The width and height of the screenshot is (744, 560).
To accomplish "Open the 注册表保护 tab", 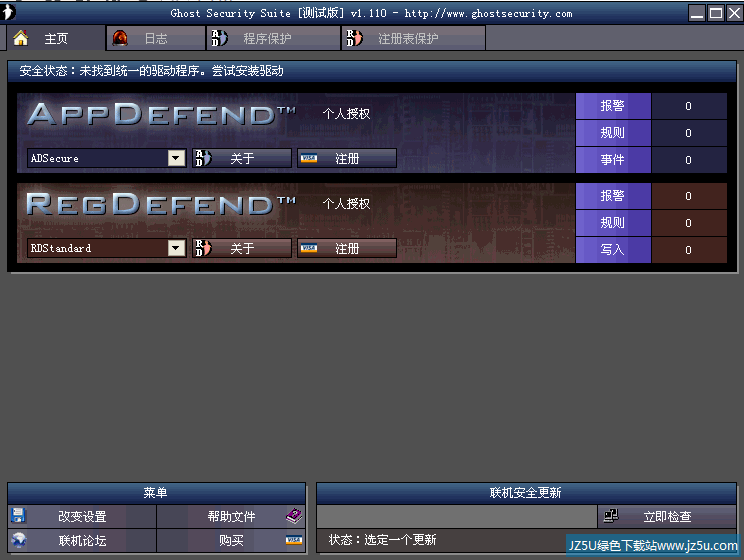I will pyautogui.click(x=413, y=38).
